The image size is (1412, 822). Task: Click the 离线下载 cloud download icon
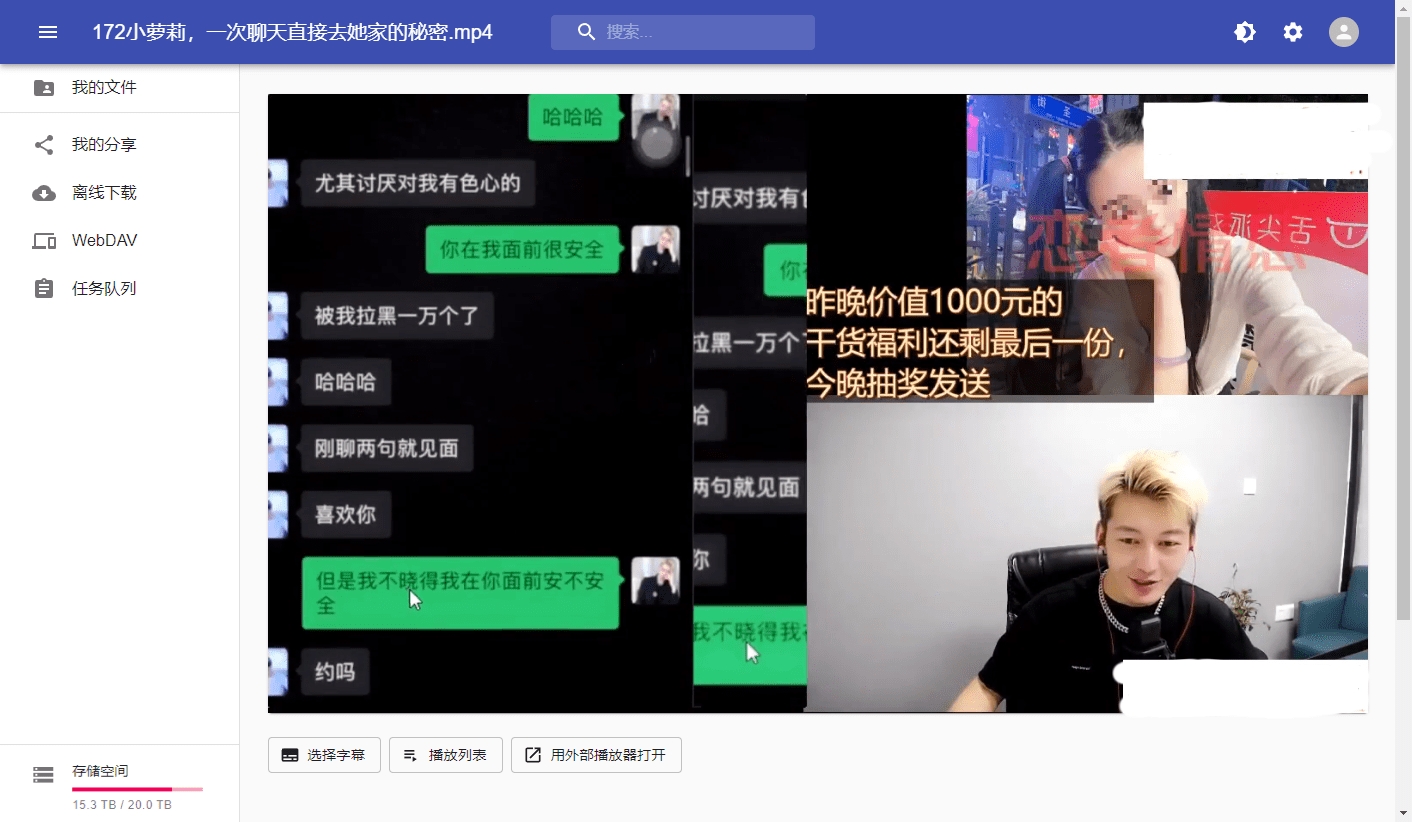click(44, 193)
